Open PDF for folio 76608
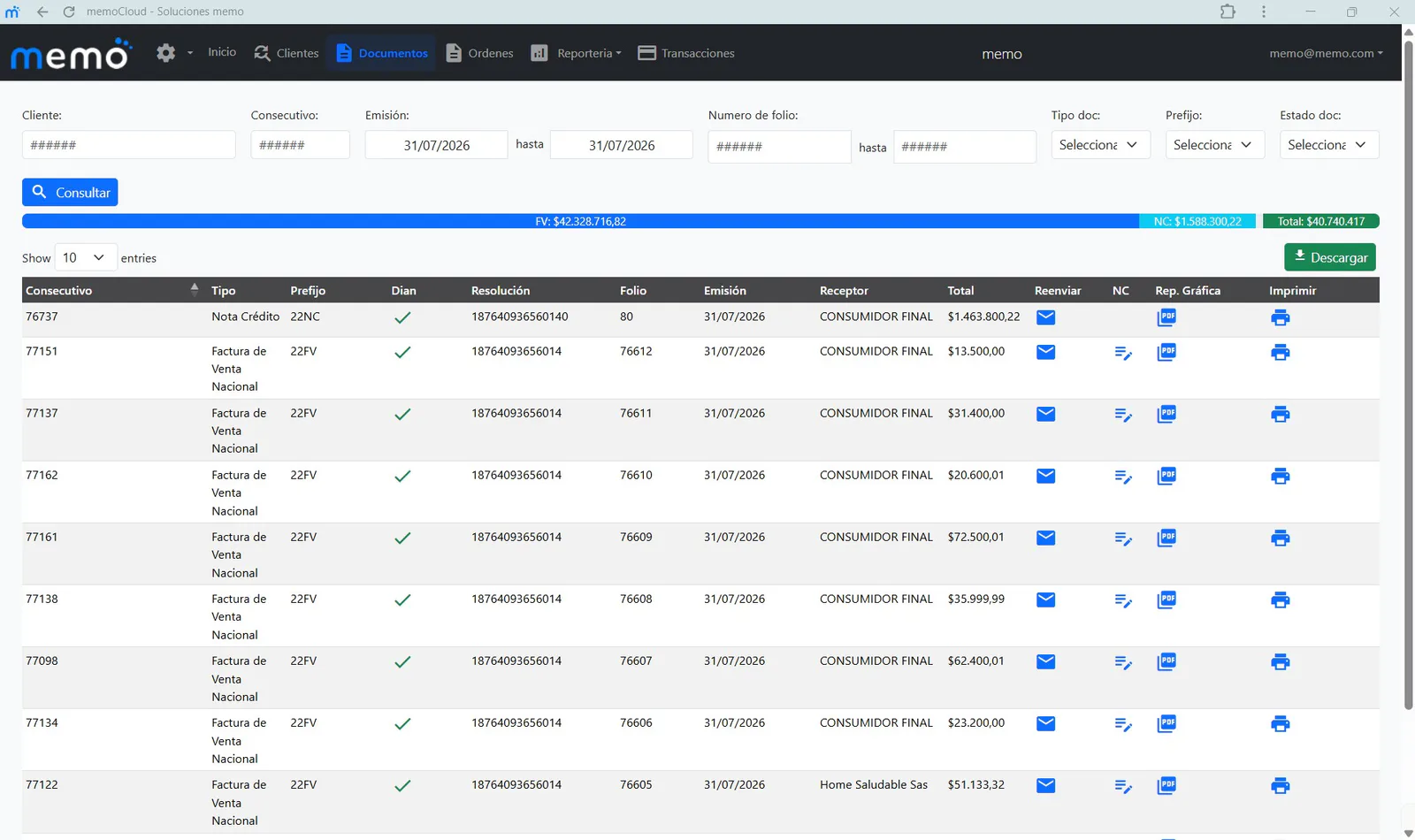 coord(1166,599)
